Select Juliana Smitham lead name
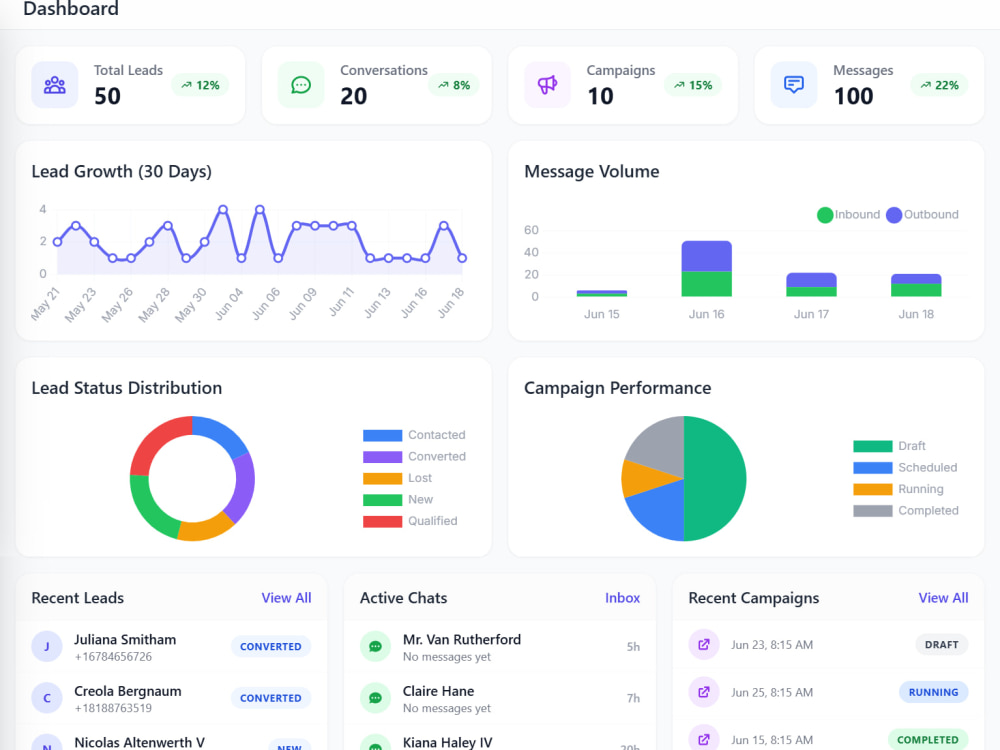1000x750 pixels. (125, 640)
